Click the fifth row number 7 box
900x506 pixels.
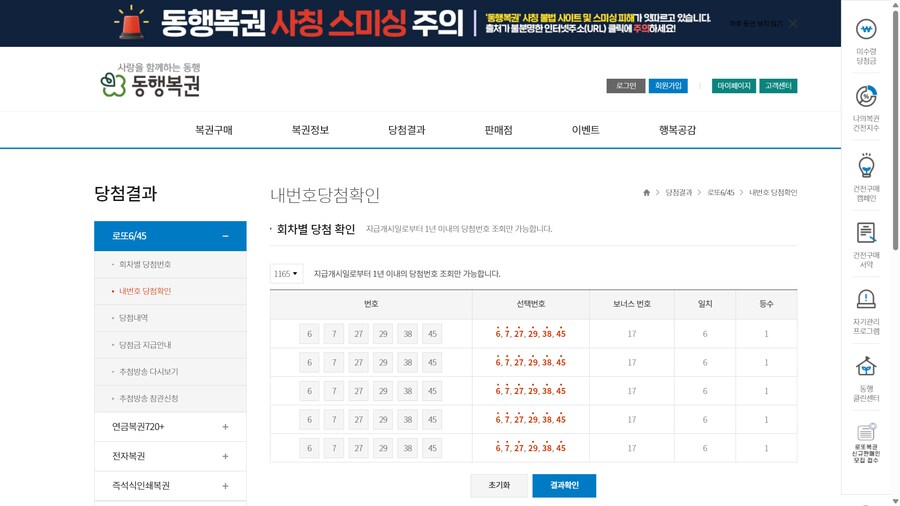(x=334, y=448)
